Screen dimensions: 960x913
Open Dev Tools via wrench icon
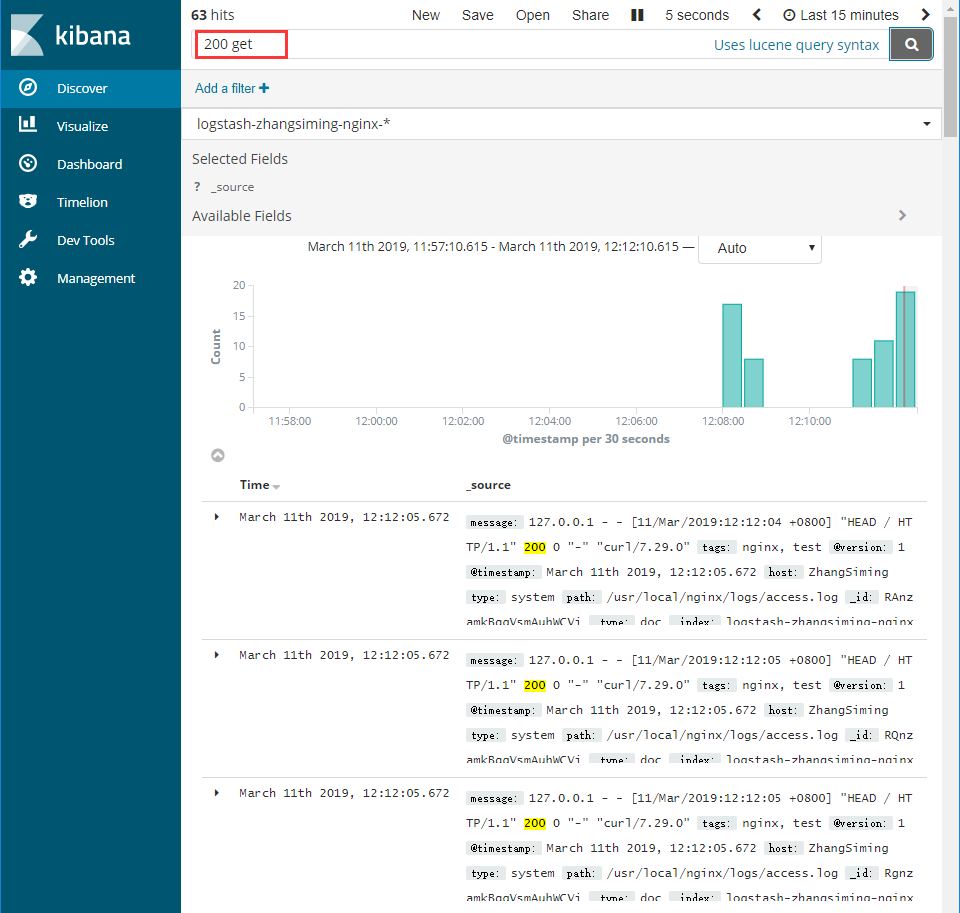(28, 240)
